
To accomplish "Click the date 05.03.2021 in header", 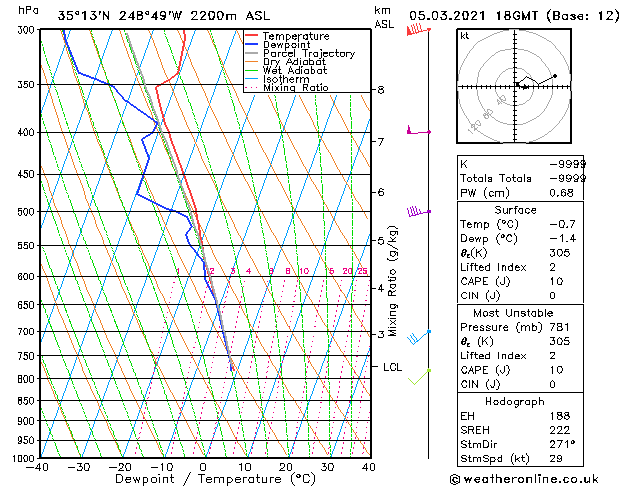I will click(x=447, y=16).
